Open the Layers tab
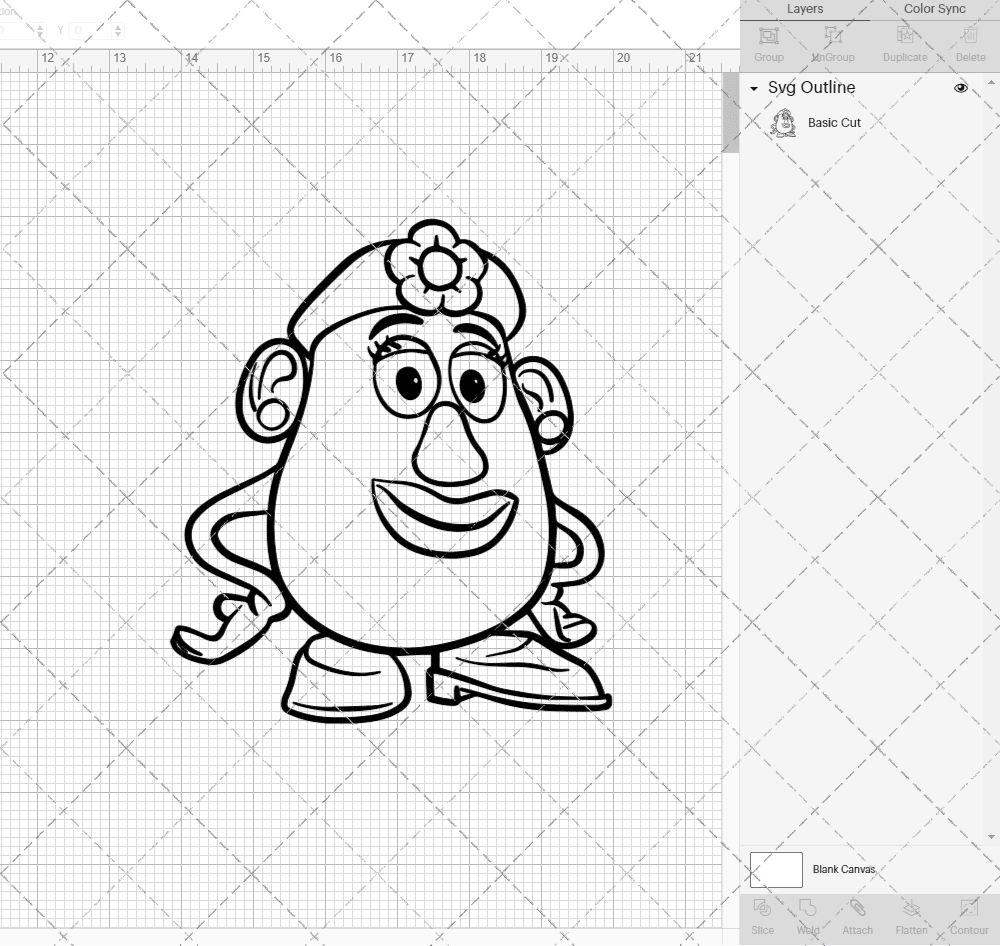 pos(805,9)
